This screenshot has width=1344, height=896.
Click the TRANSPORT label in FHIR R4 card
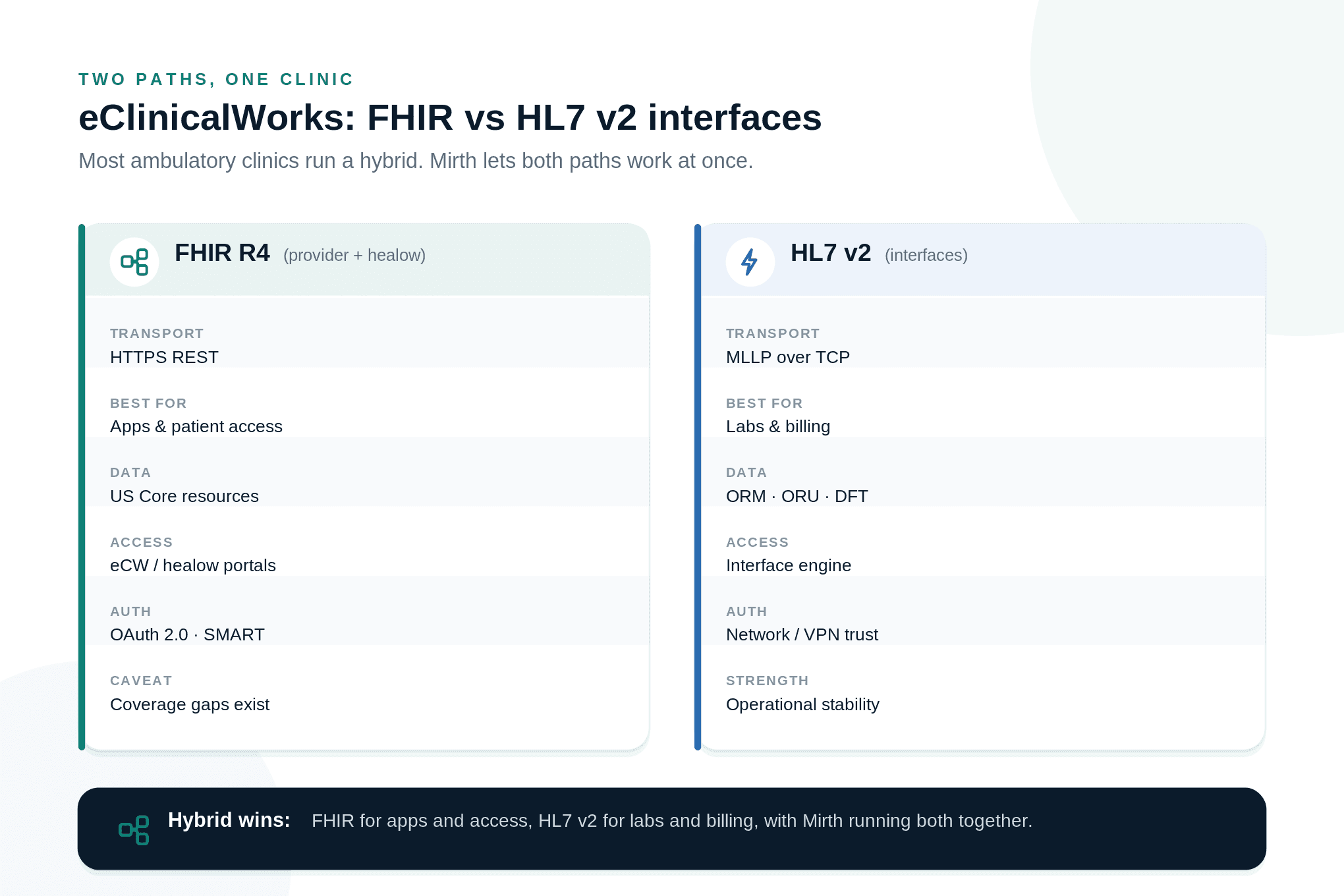(x=157, y=333)
